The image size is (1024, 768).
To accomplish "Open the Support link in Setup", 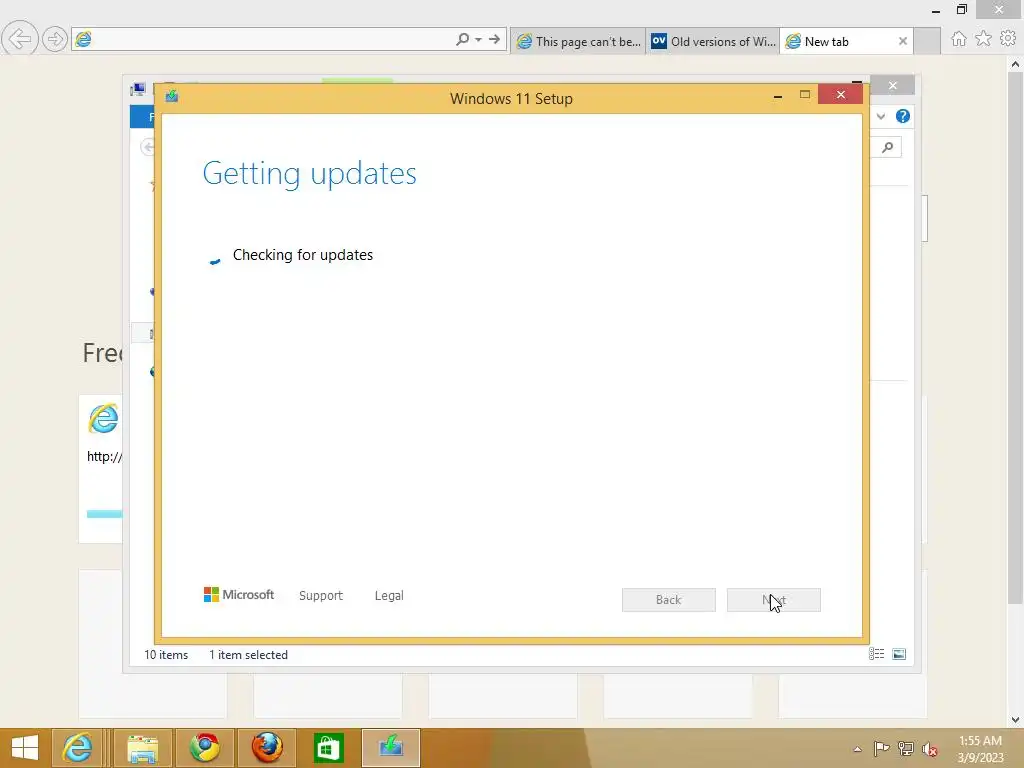I will point(321,596).
